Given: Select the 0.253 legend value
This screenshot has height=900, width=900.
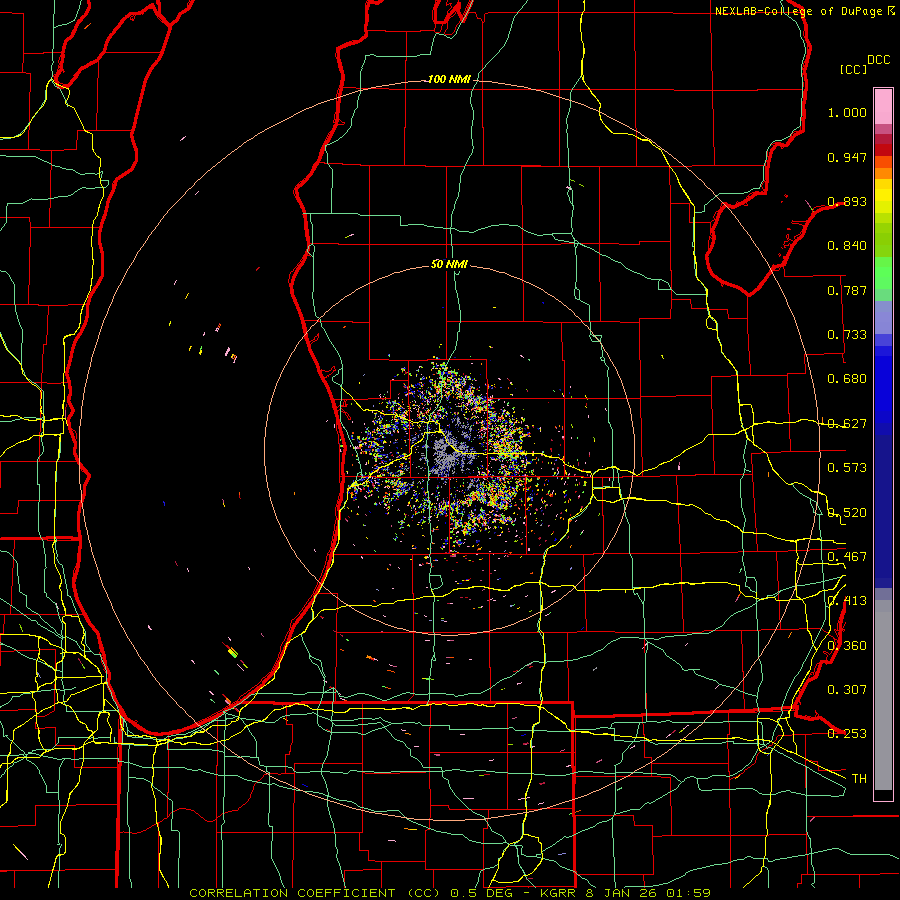Looking at the screenshot, I should [847, 734].
